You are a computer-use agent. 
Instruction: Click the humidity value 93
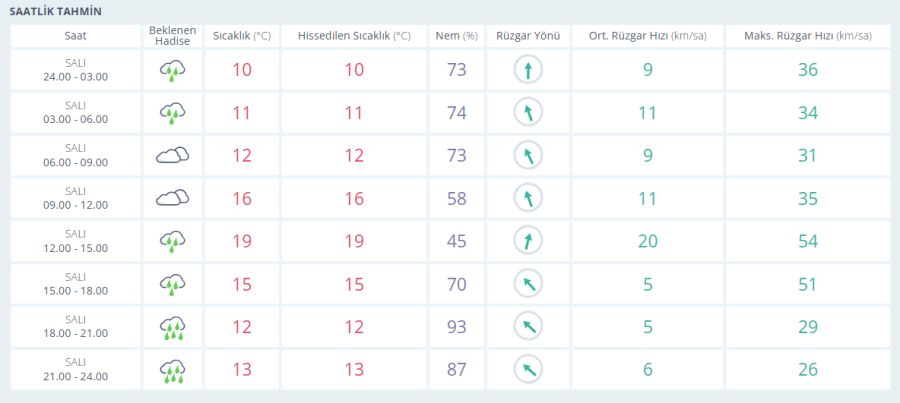pos(456,327)
